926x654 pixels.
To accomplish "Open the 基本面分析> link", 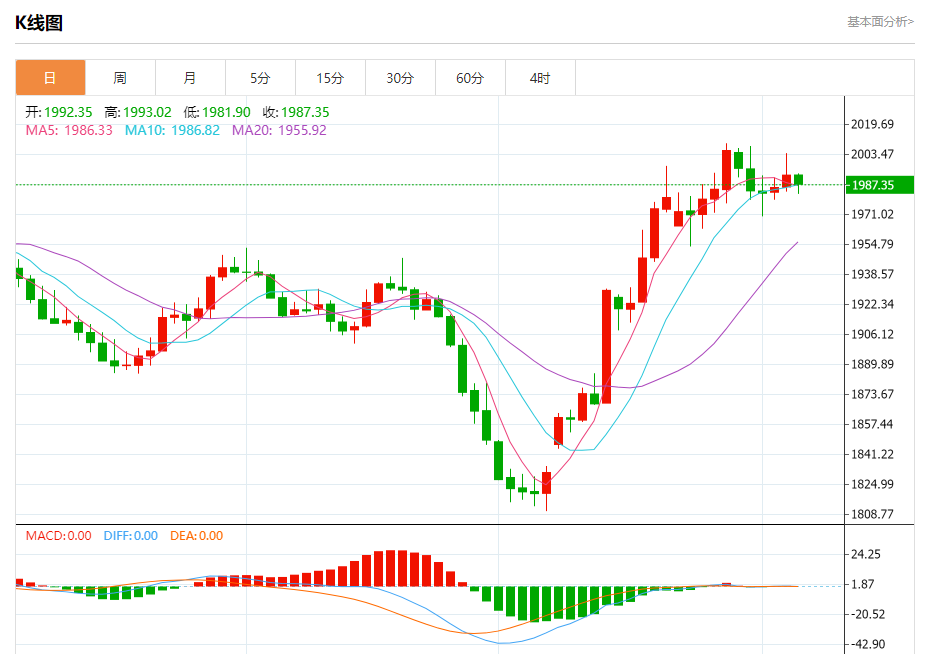I will point(880,22).
